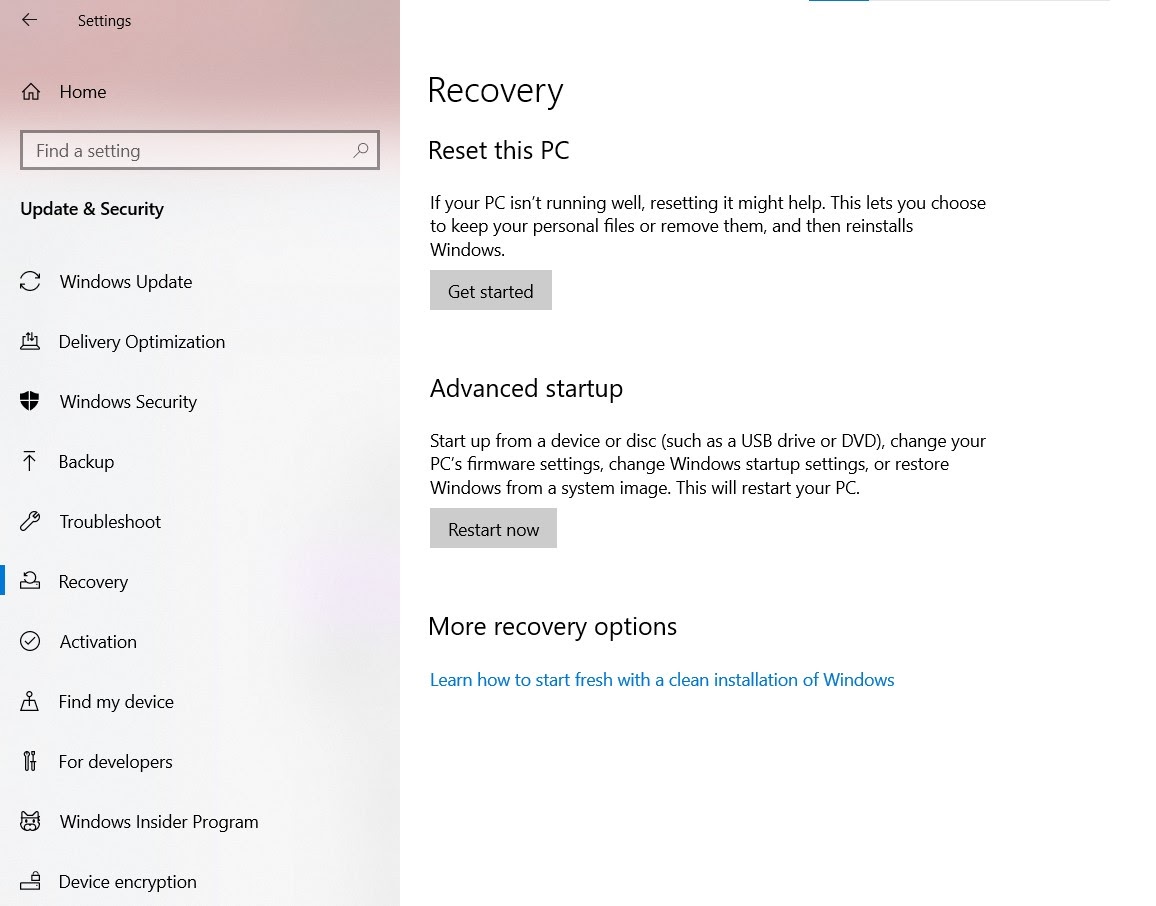1156x906 pixels.
Task: Click Get started to reset PC
Action: pyautogui.click(x=491, y=290)
